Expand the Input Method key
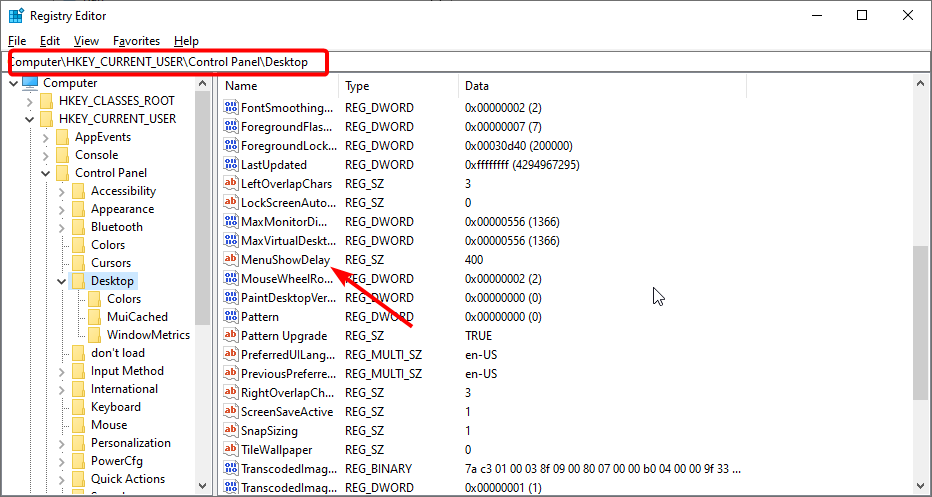 point(62,372)
